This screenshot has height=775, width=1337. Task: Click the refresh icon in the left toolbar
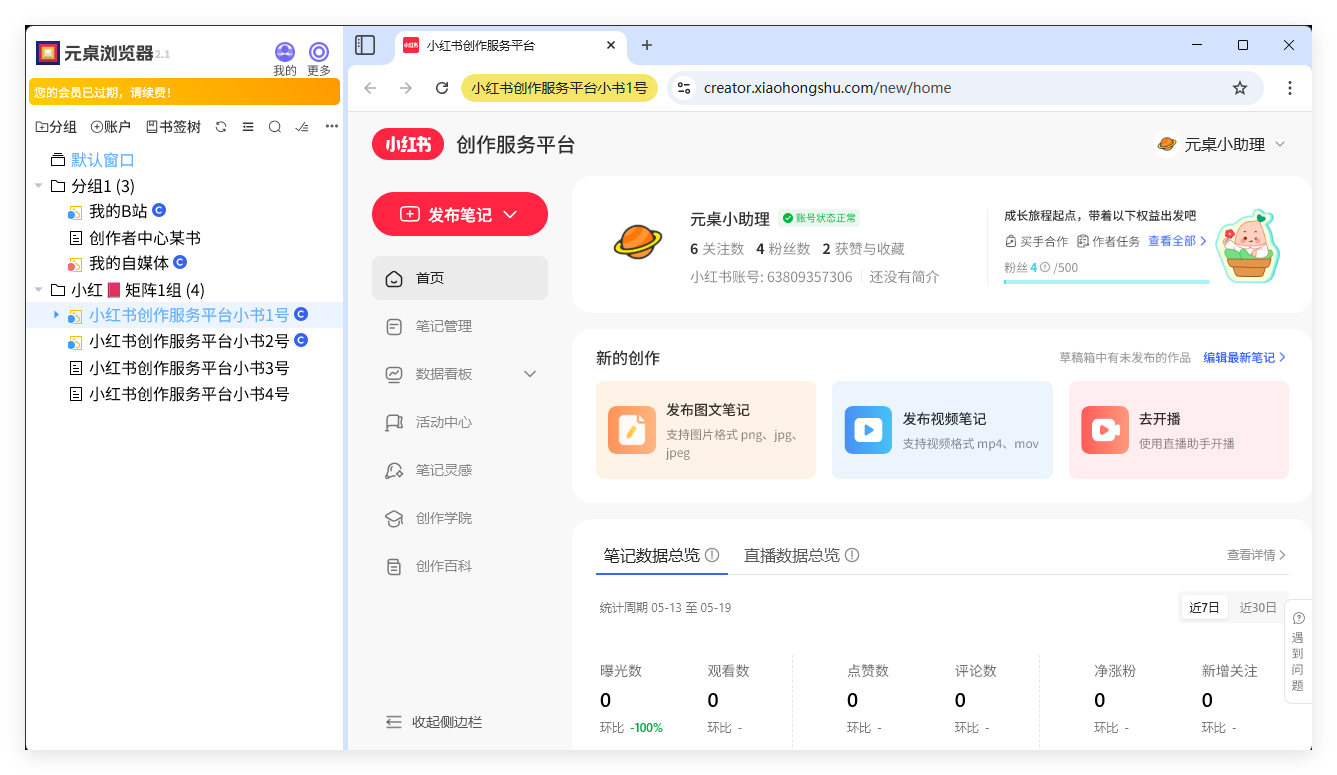(221, 127)
